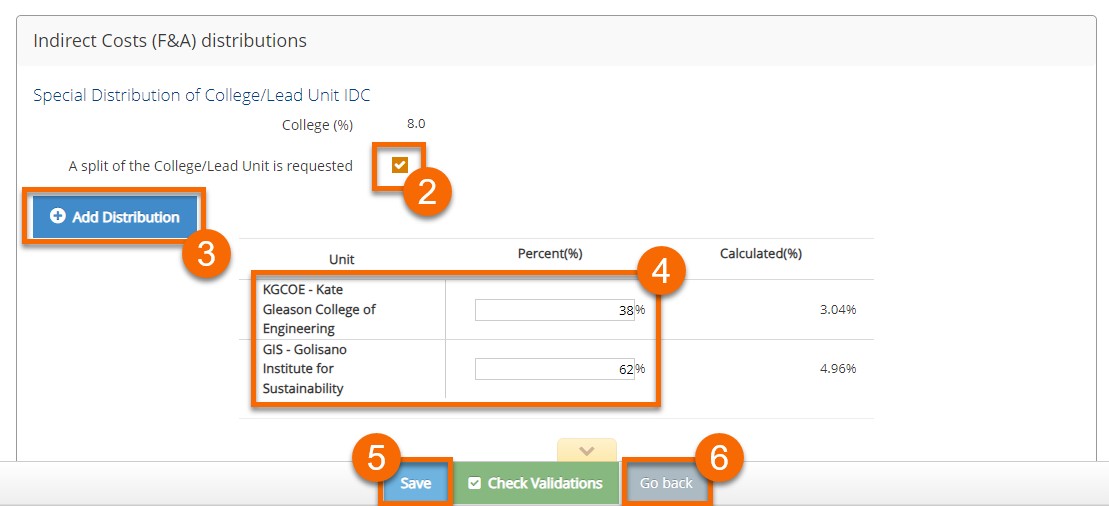Click the plus icon on Add Distribution

pos(58,216)
